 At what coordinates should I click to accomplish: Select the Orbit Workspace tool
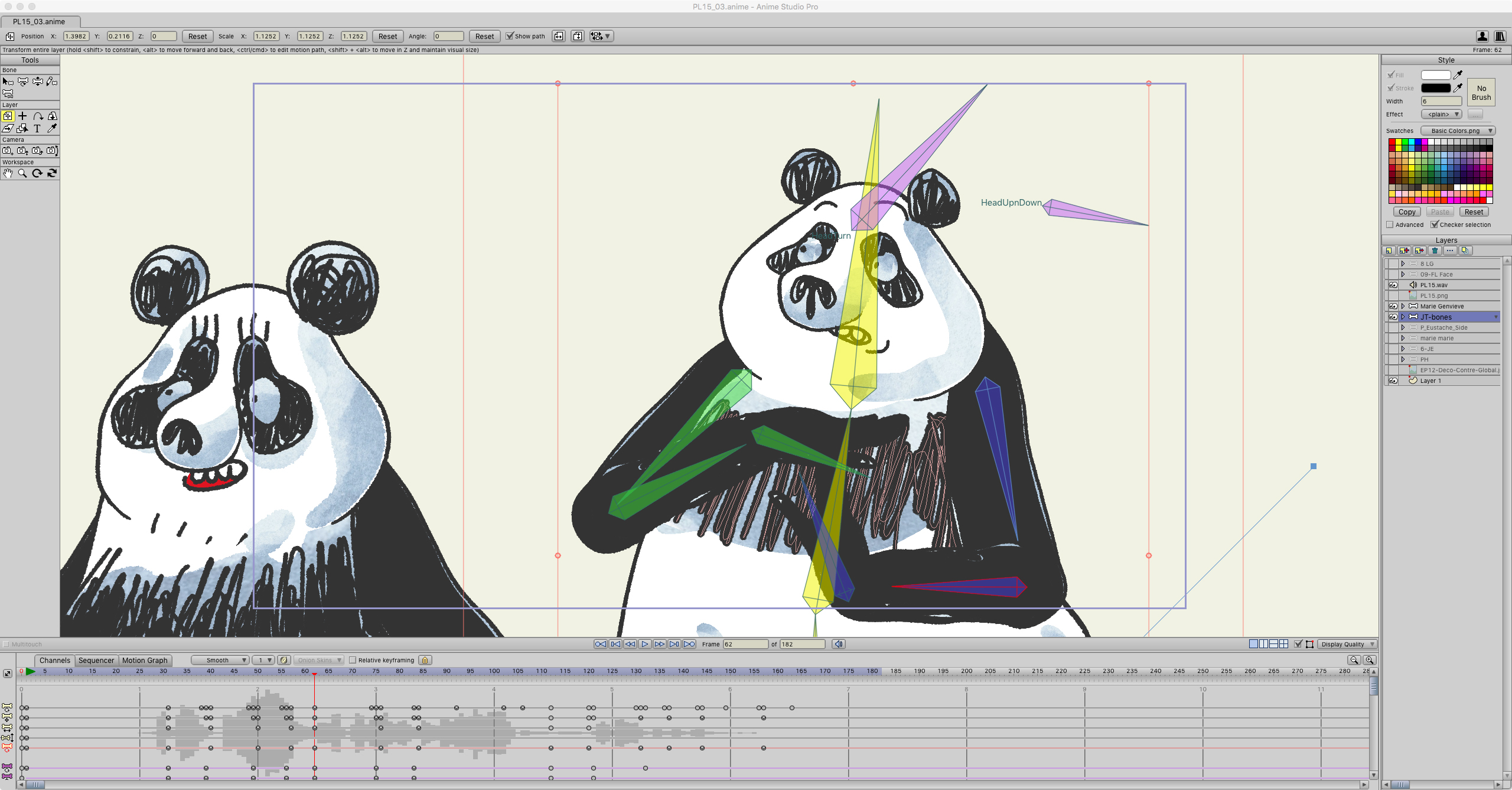click(52, 173)
